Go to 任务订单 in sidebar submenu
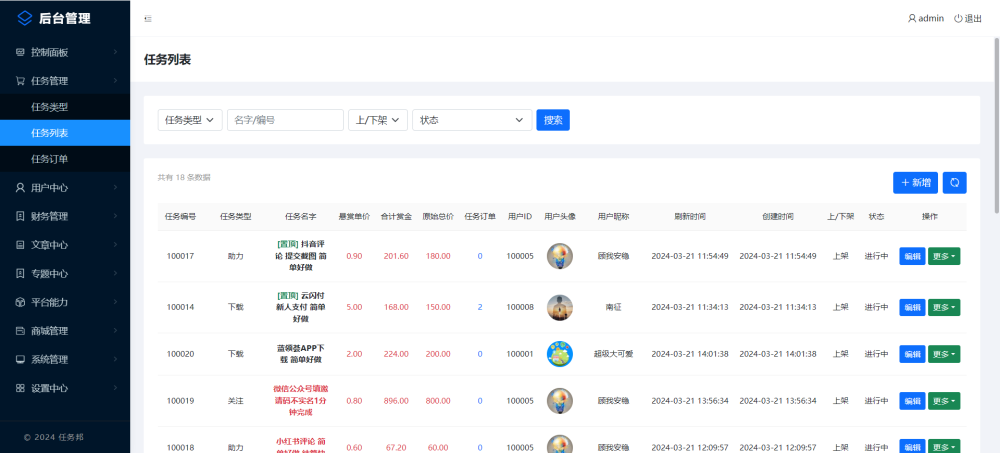This screenshot has width=1000, height=453. (50, 159)
